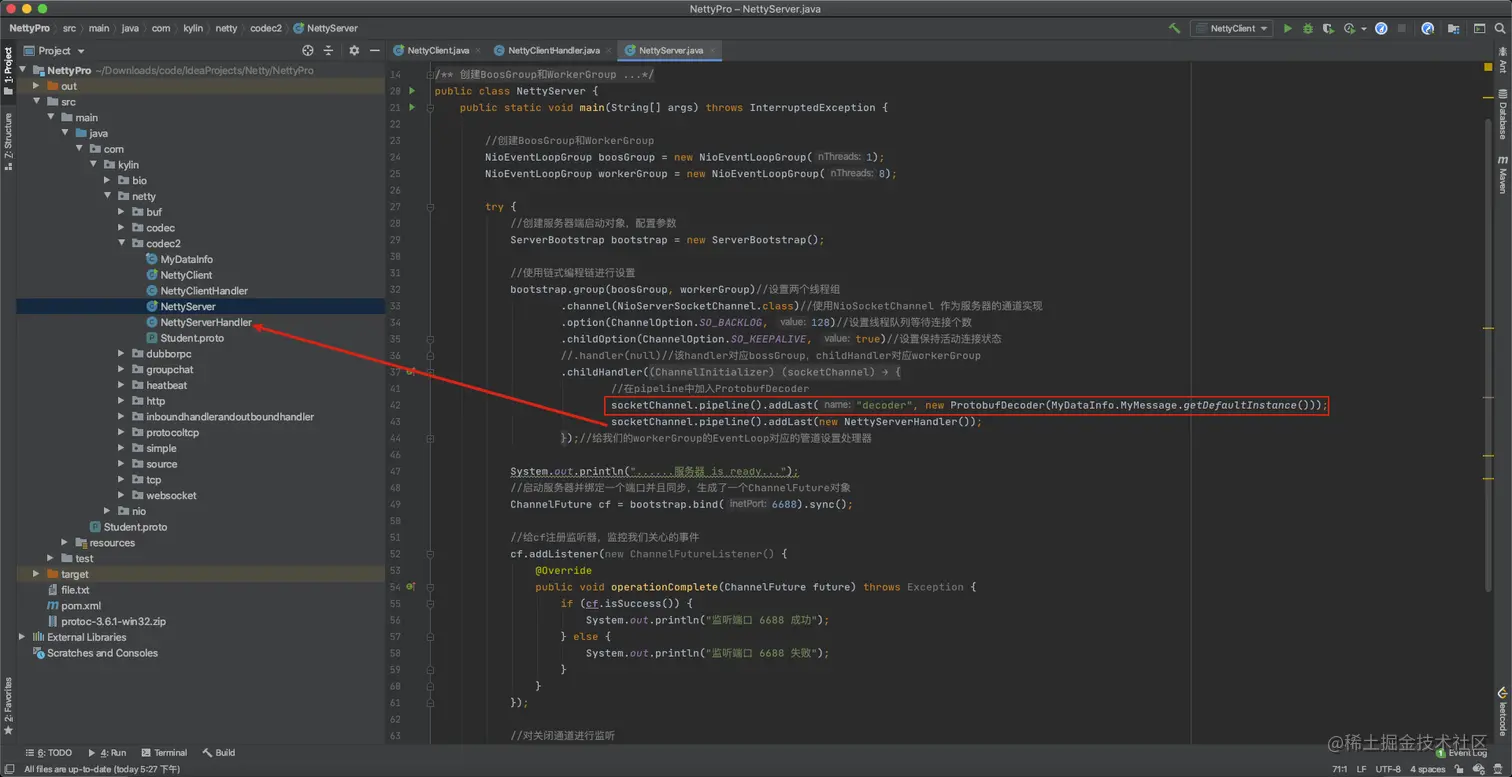Click Collapse All icon in Project panel
Viewport: 1512px width, 777px height.
coord(328,50)
